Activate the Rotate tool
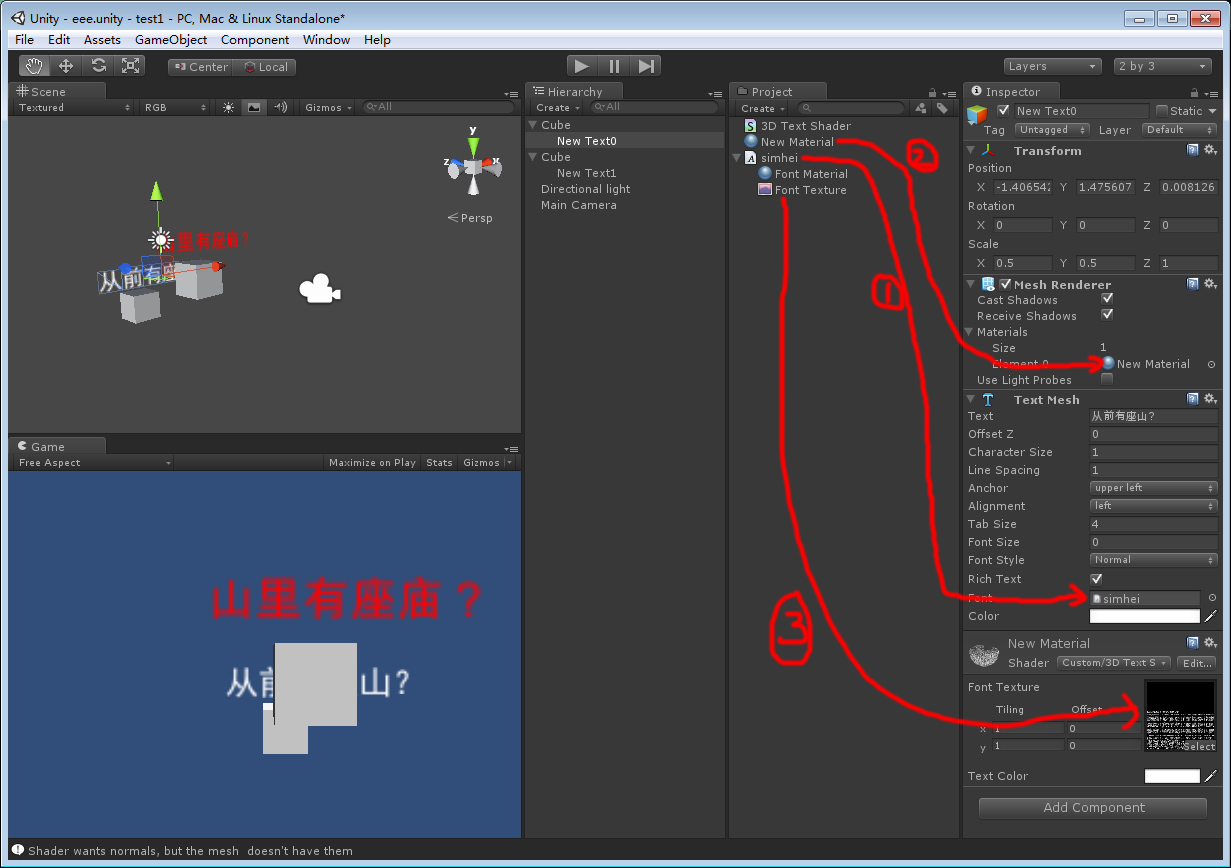This screenshot has width=1231, height=868. [98, 64]
